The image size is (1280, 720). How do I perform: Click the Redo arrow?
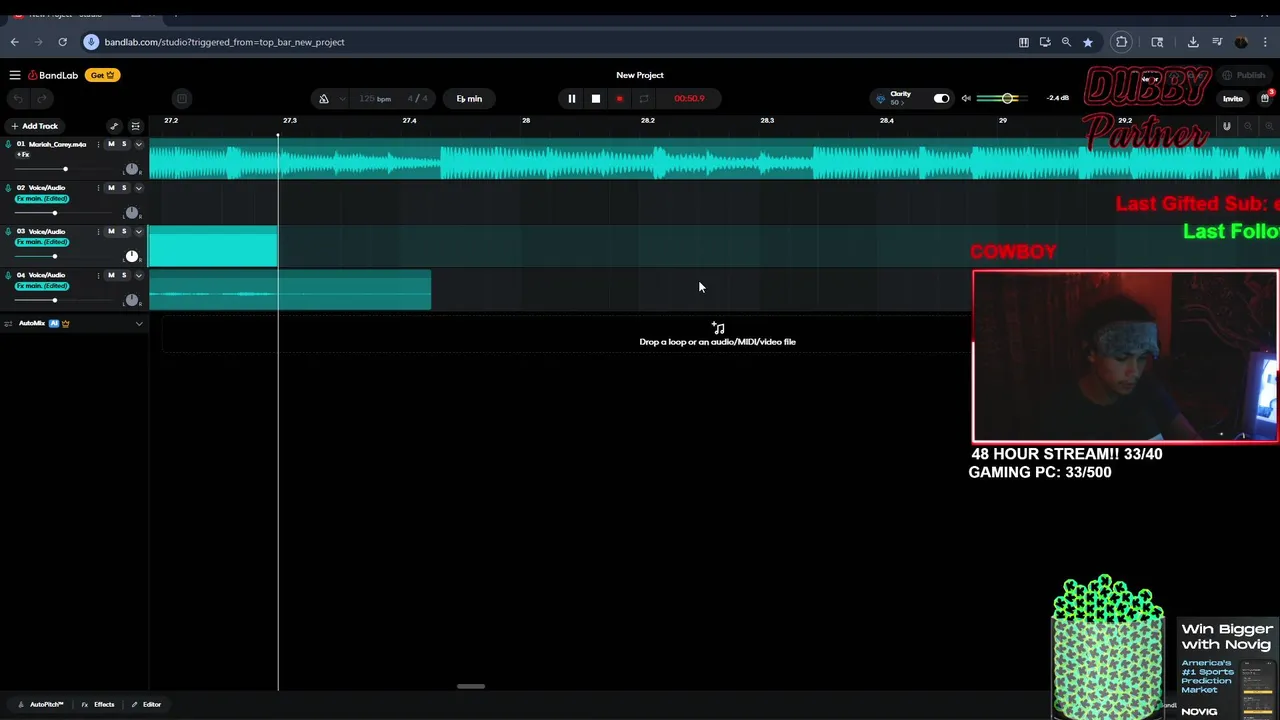42,98
